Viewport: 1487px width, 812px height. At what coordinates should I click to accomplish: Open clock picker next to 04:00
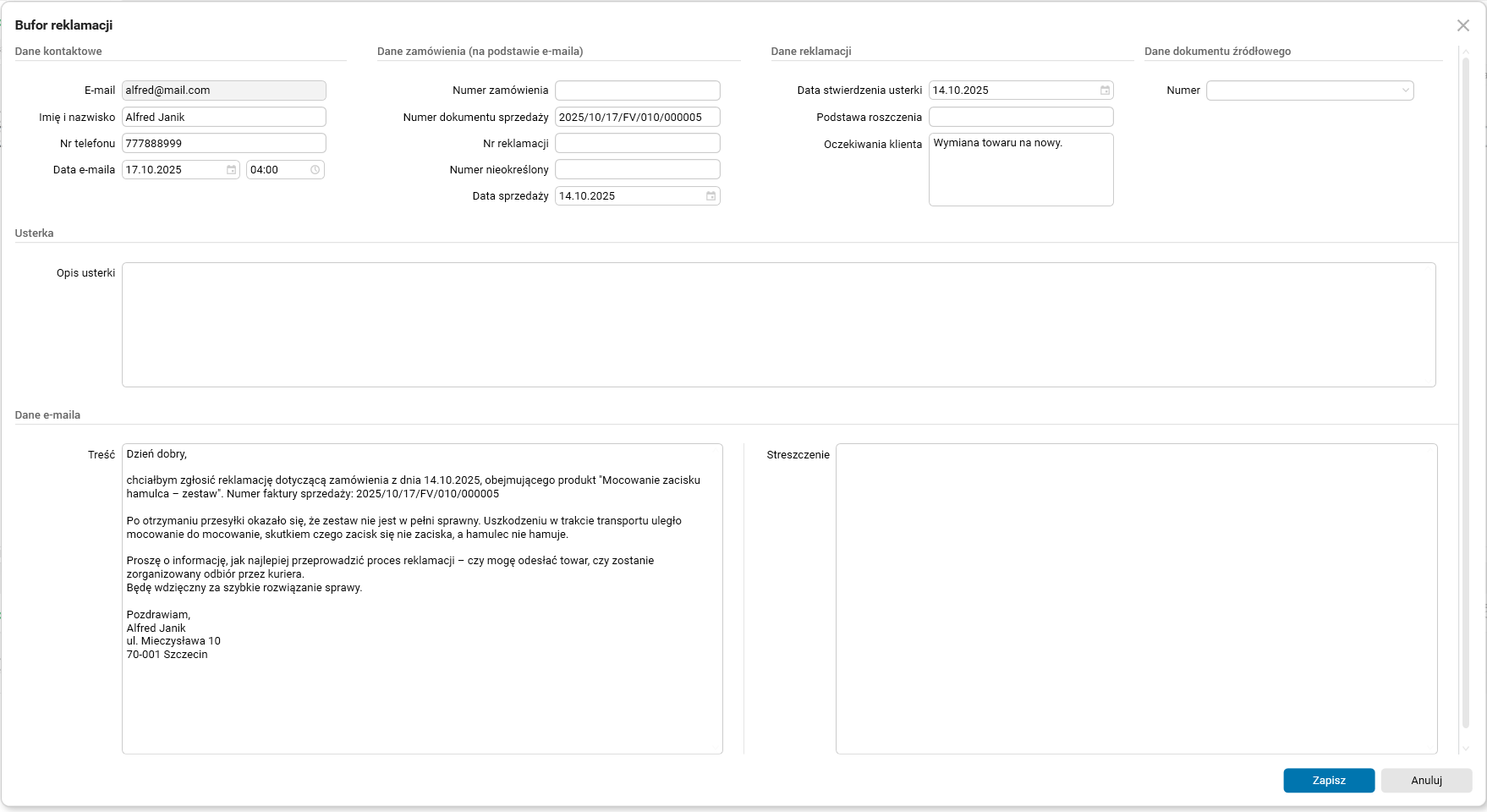click(x=315, y=170)
